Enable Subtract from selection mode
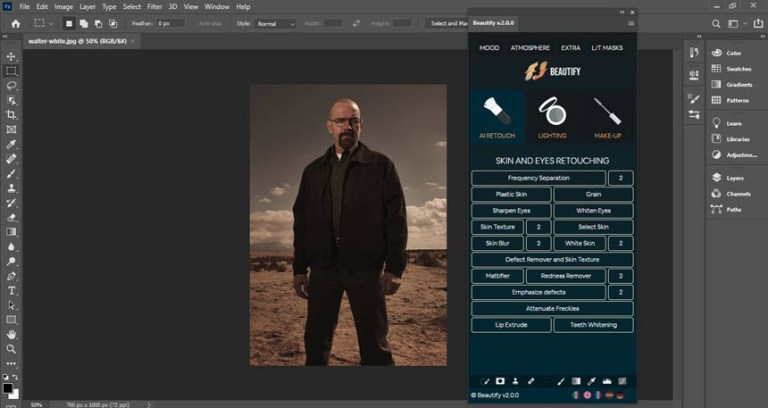The height and width of the screenshot is (408, 768). pos(98,24)
